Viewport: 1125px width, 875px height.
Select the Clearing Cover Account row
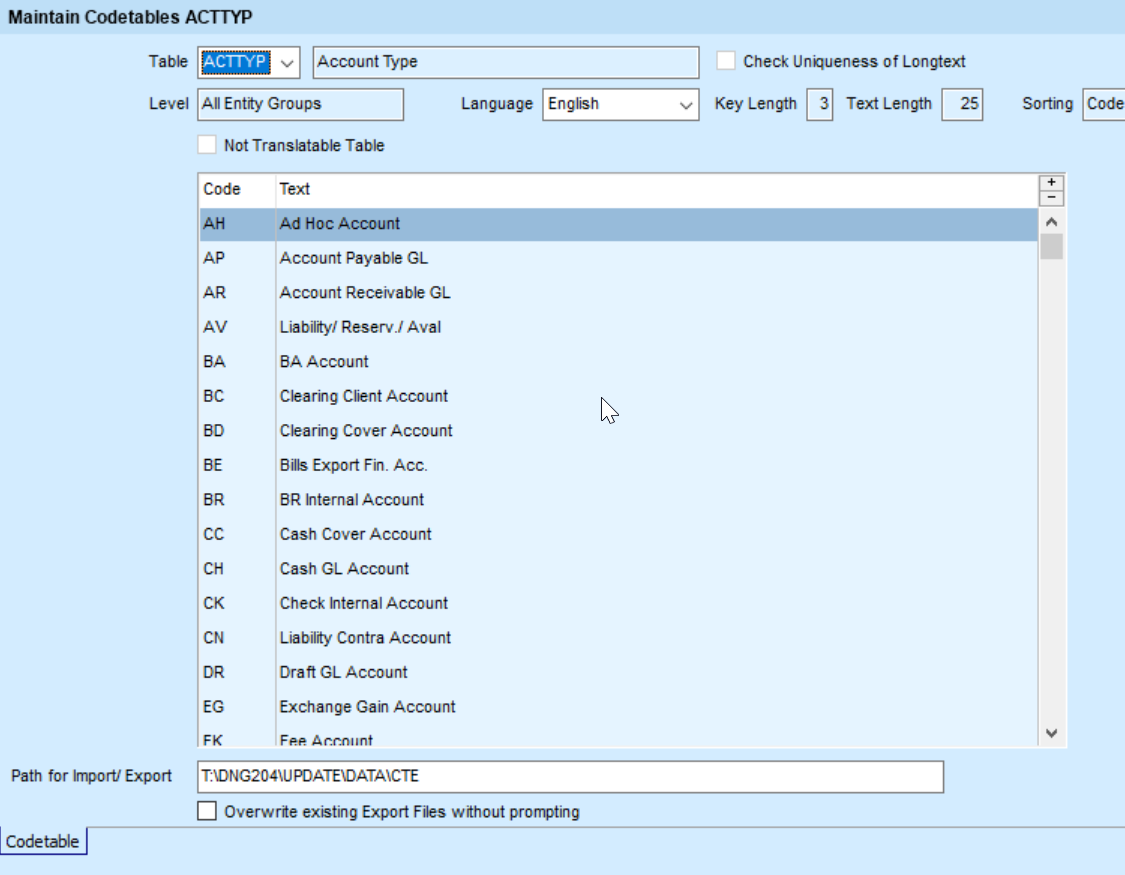click(x=366, y=431)
